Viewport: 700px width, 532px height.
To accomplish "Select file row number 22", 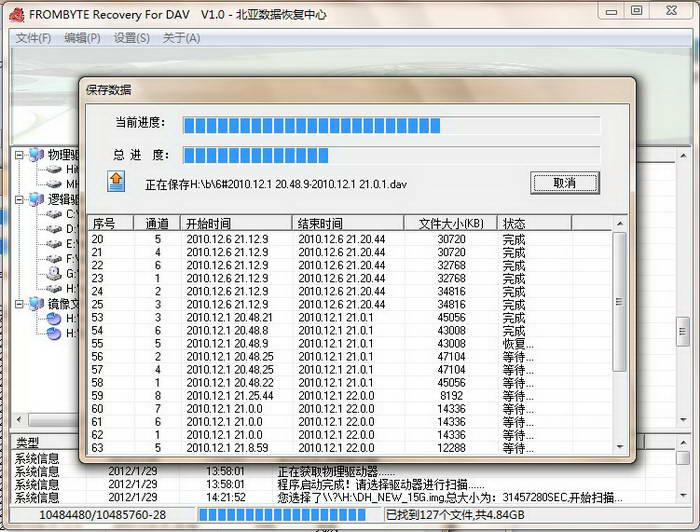I will 350,265.
